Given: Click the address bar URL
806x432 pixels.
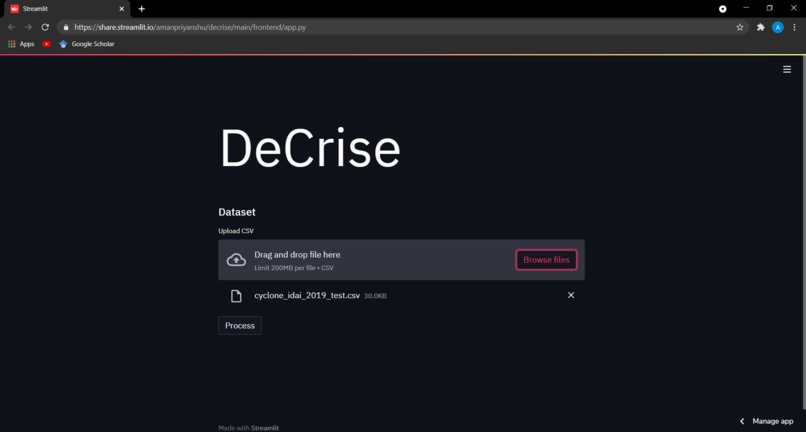Looking at the screenshot, I should click(x=190, y=27).
